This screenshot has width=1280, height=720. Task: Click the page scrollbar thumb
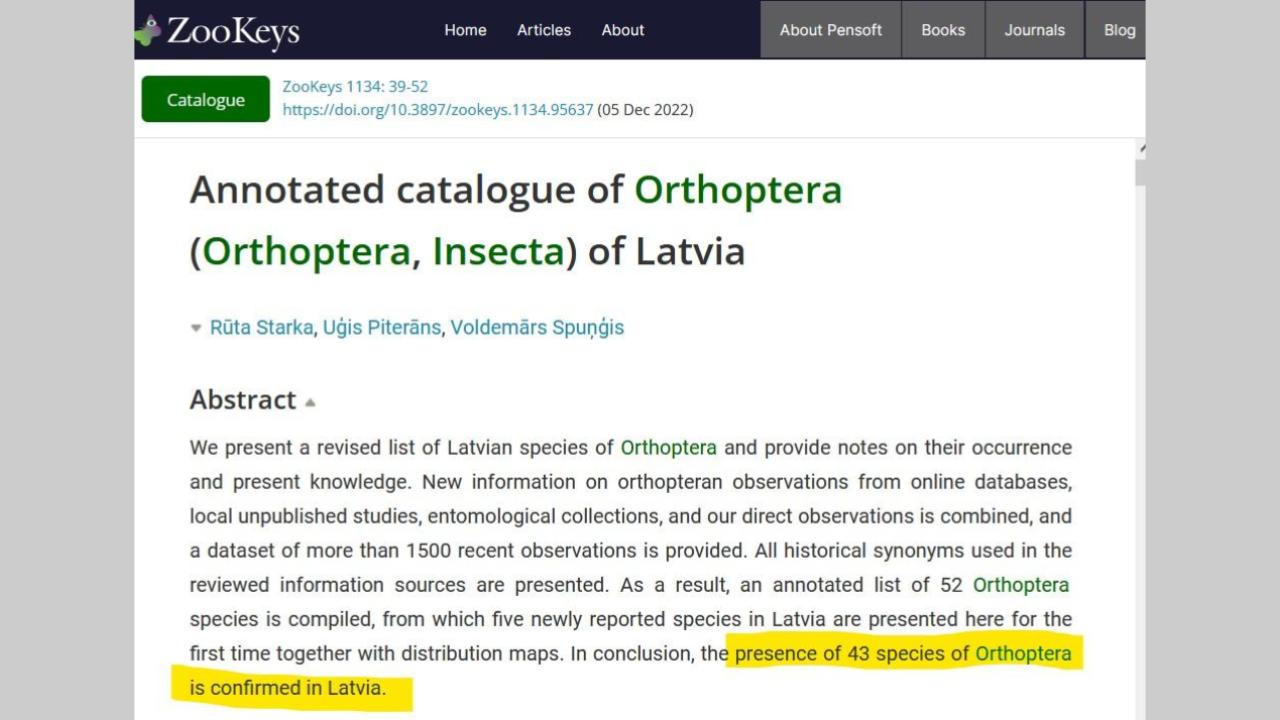pyautogui.click(x=1140, y=172)
